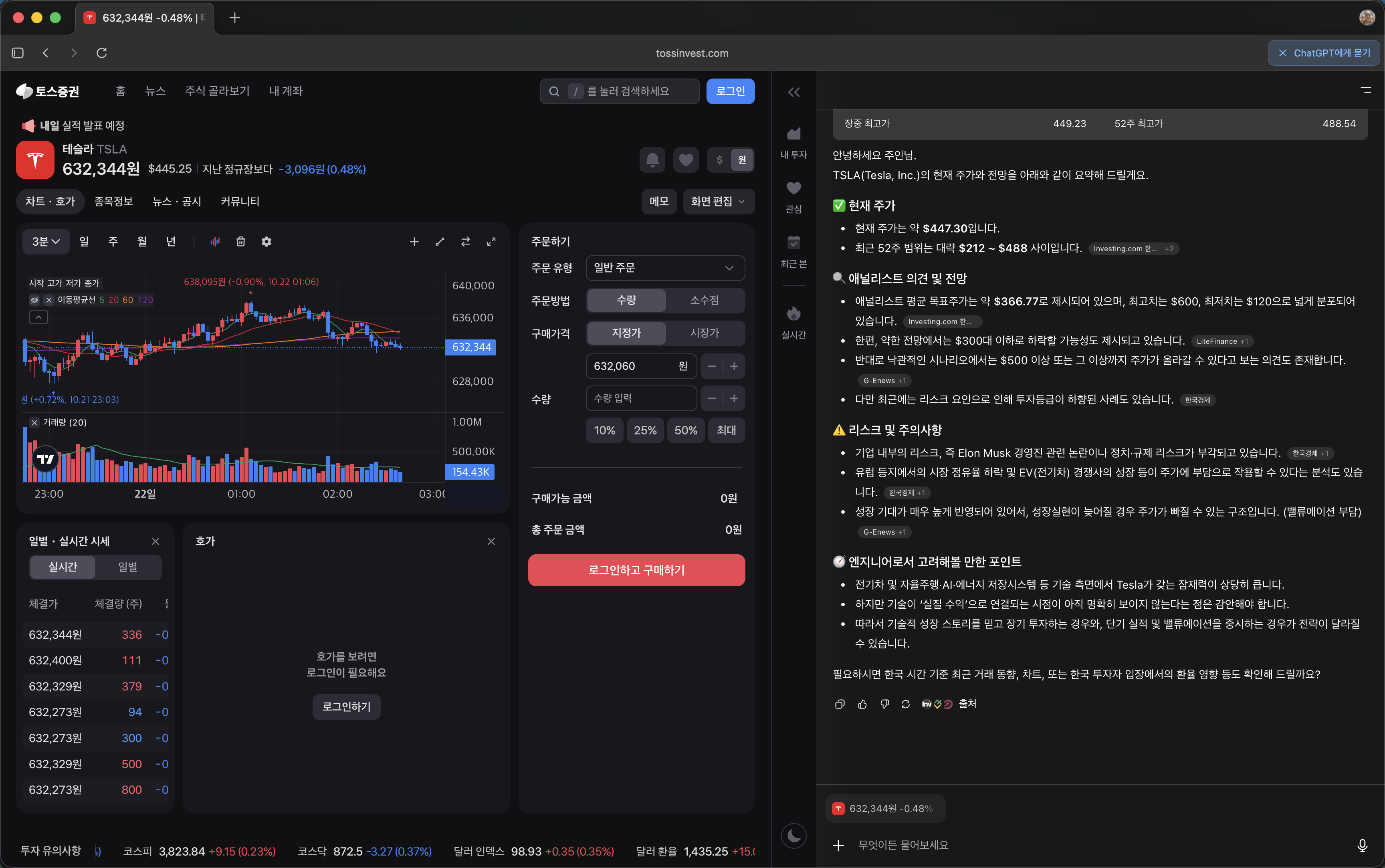Select the chart drawing pencil tool
The width and height of the screenshot is (1385, 868).
(440, 242)
